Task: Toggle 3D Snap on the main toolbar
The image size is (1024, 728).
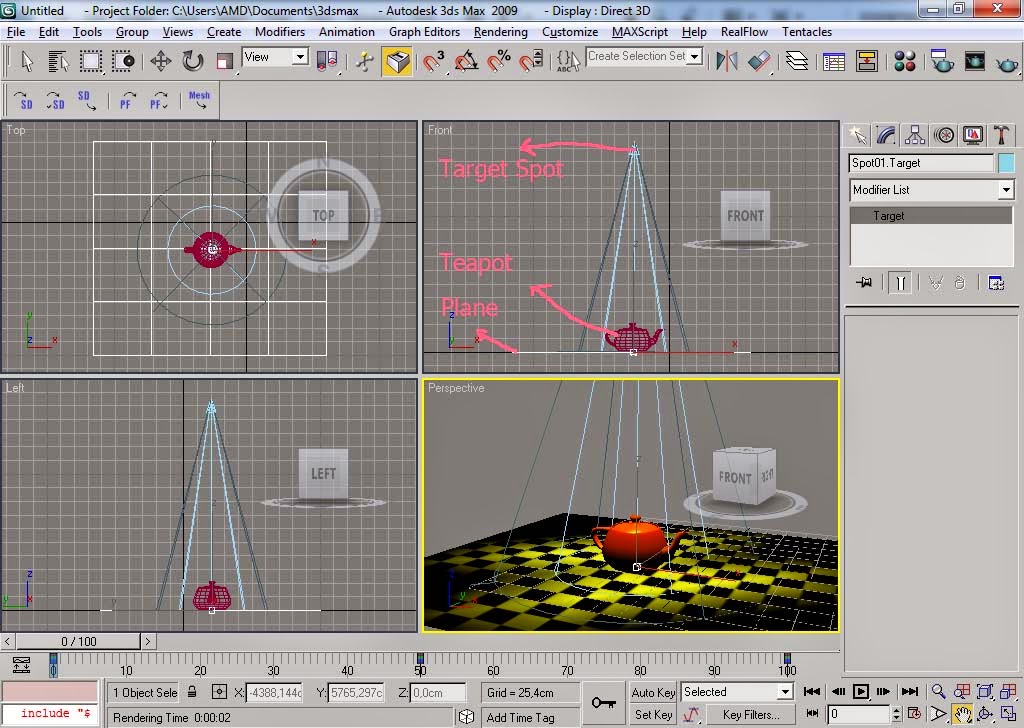Action: 432,62
